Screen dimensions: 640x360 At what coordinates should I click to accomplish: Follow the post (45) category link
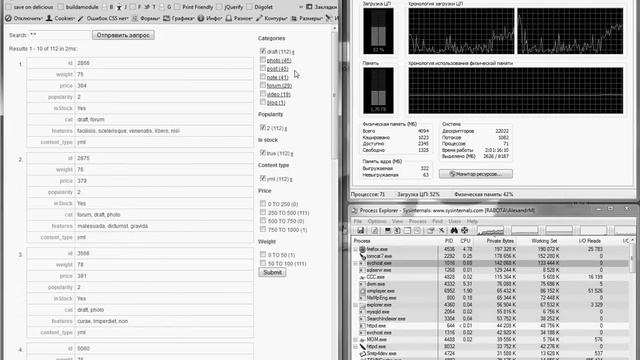click(x=278, y=69)
